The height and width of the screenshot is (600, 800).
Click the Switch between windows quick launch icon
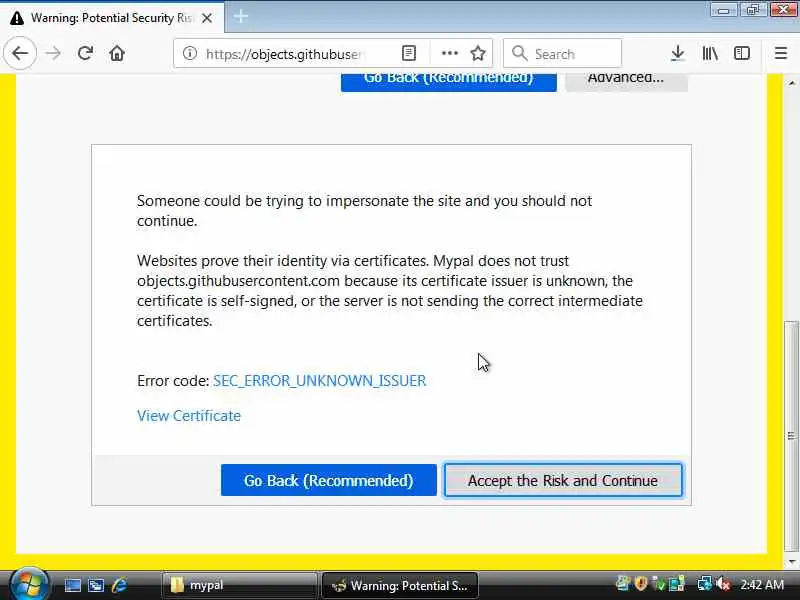tap(95, 585)
